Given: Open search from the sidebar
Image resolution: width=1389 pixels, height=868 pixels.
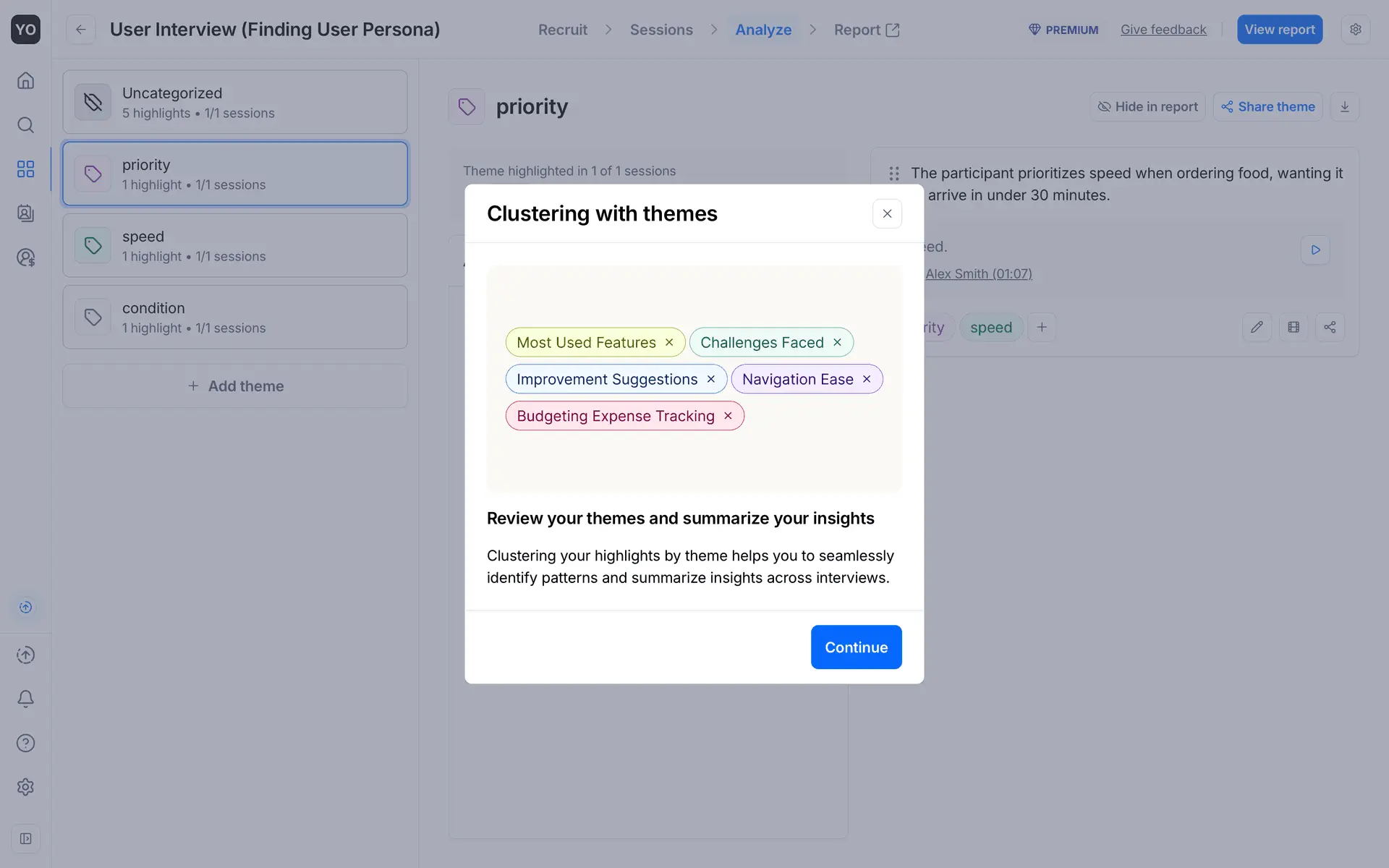Looking at the screenshot, I should (x=25, y=125).
